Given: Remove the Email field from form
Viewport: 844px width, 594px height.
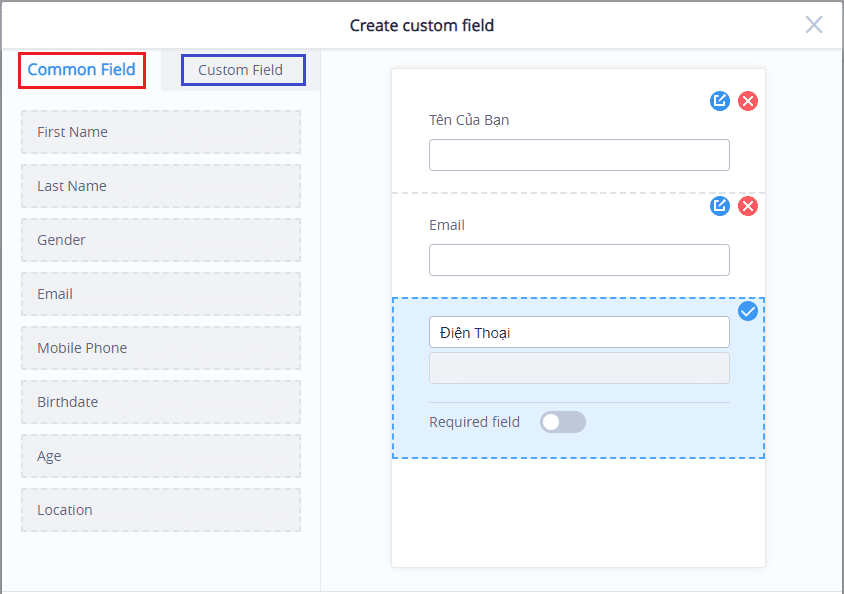Looking at the screenshot, I should [x=748, y=206].
